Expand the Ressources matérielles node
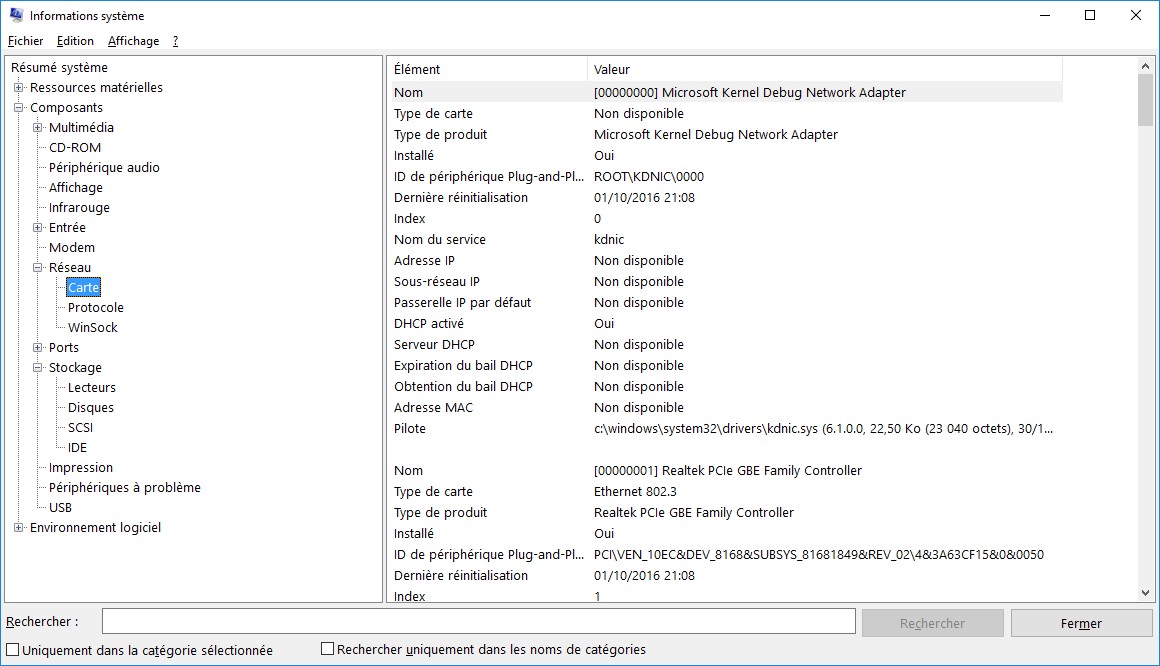Screen dimensions: 1160x666 [19, 88]
